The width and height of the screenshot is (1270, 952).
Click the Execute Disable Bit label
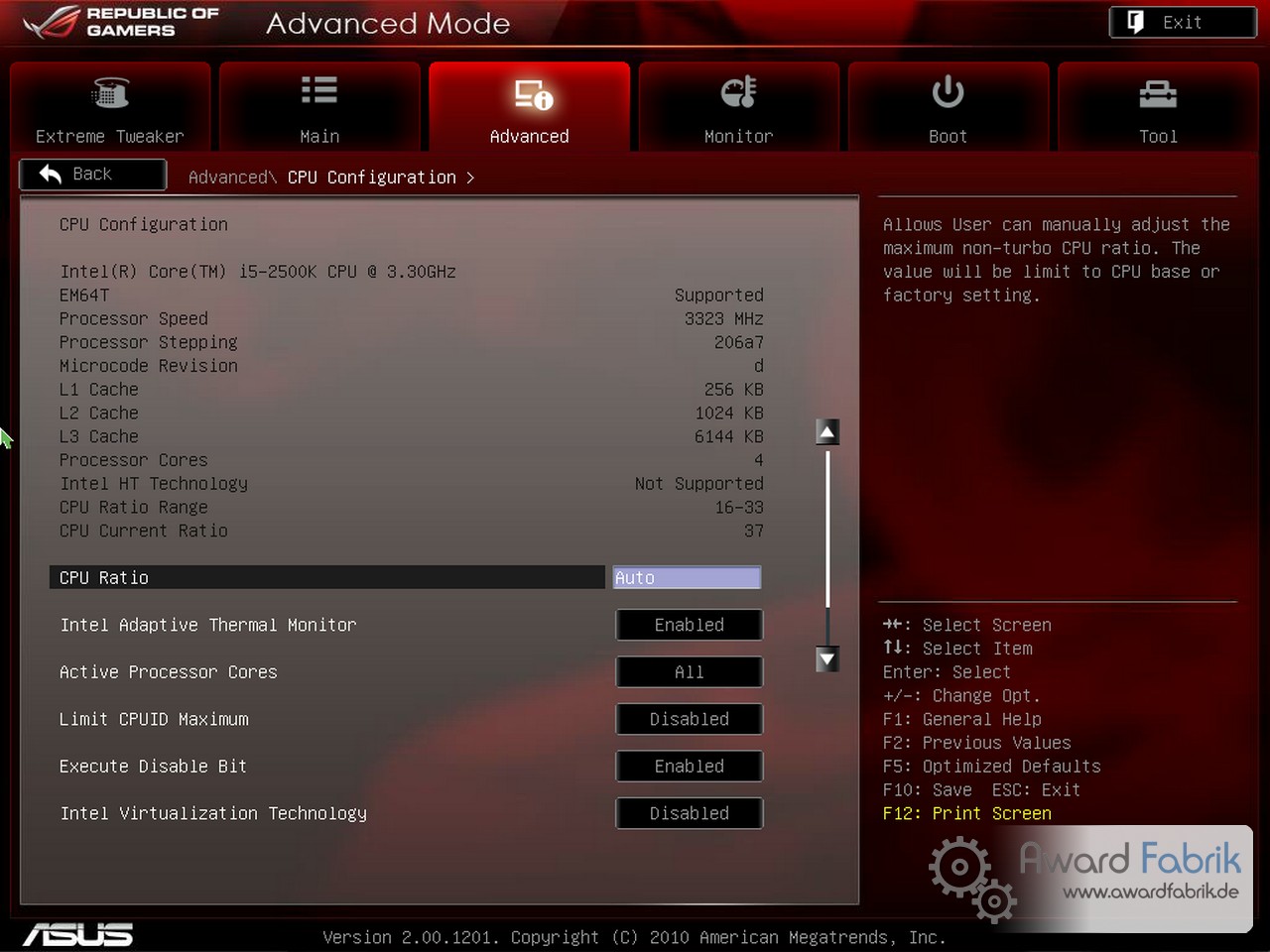(x=153, y=766)
